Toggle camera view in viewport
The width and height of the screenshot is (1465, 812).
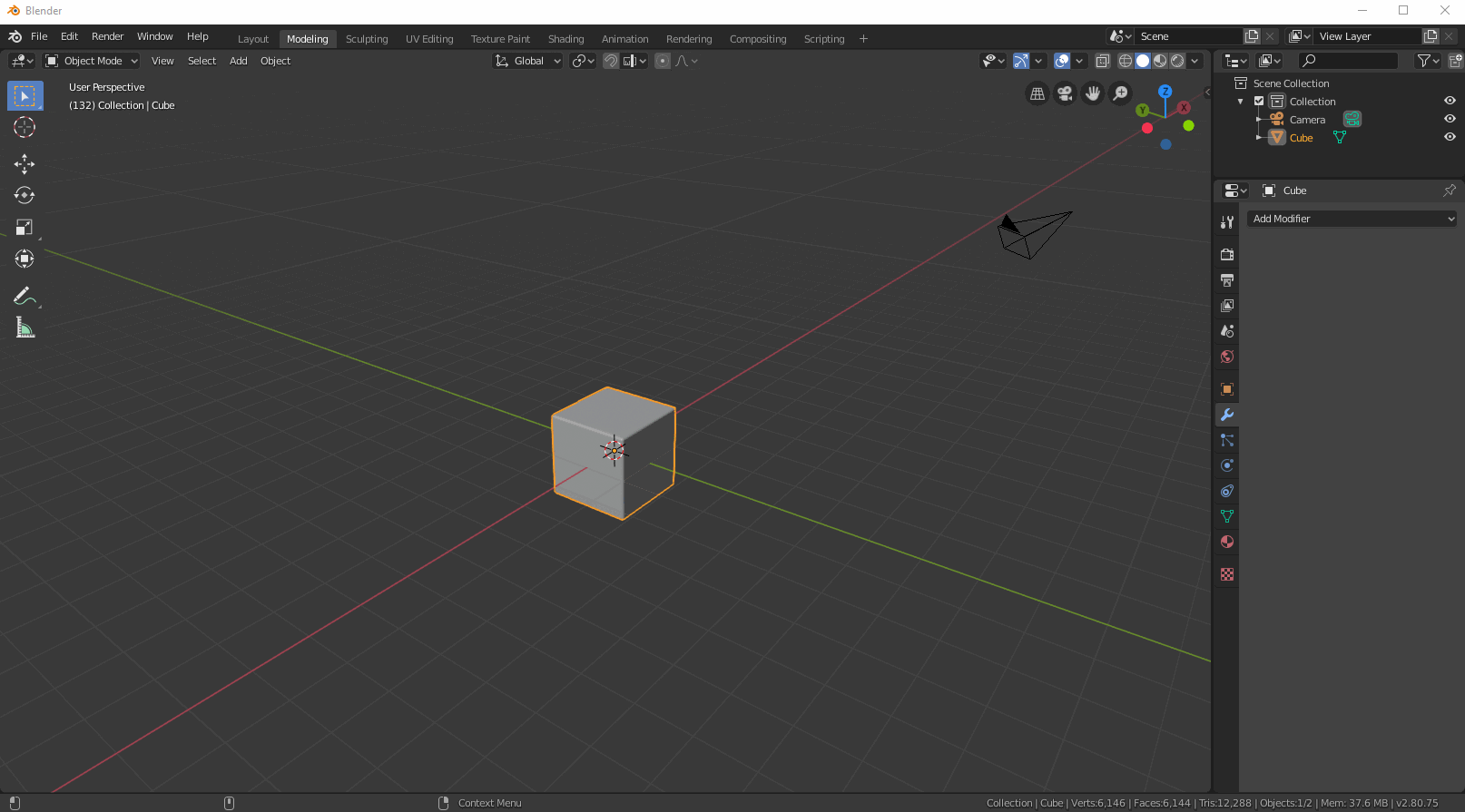point(1065,93)
